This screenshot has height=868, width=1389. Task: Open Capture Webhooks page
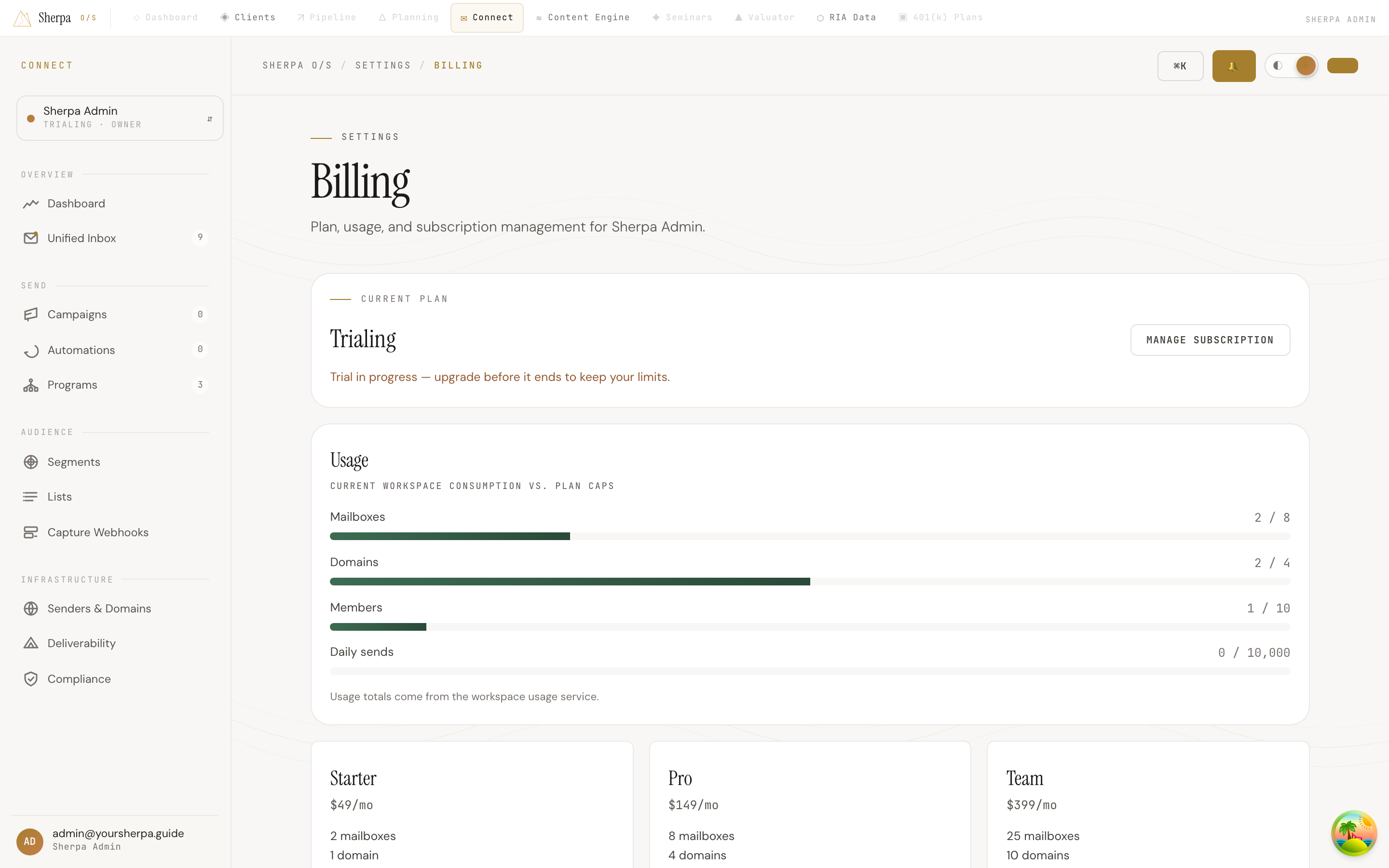pos(115,532)
